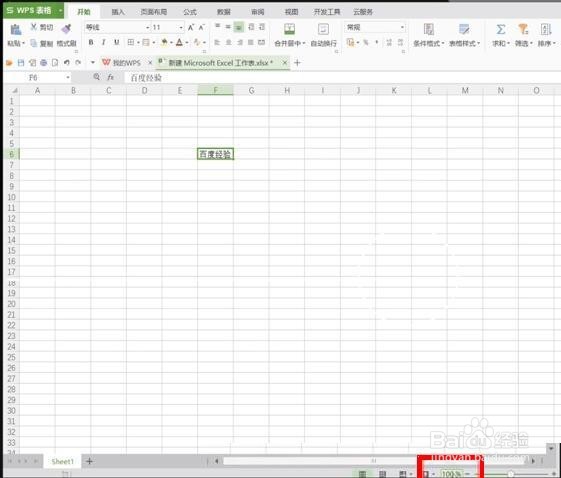Toggle align text left
This screenshot has height=478, width=561.
217,42
